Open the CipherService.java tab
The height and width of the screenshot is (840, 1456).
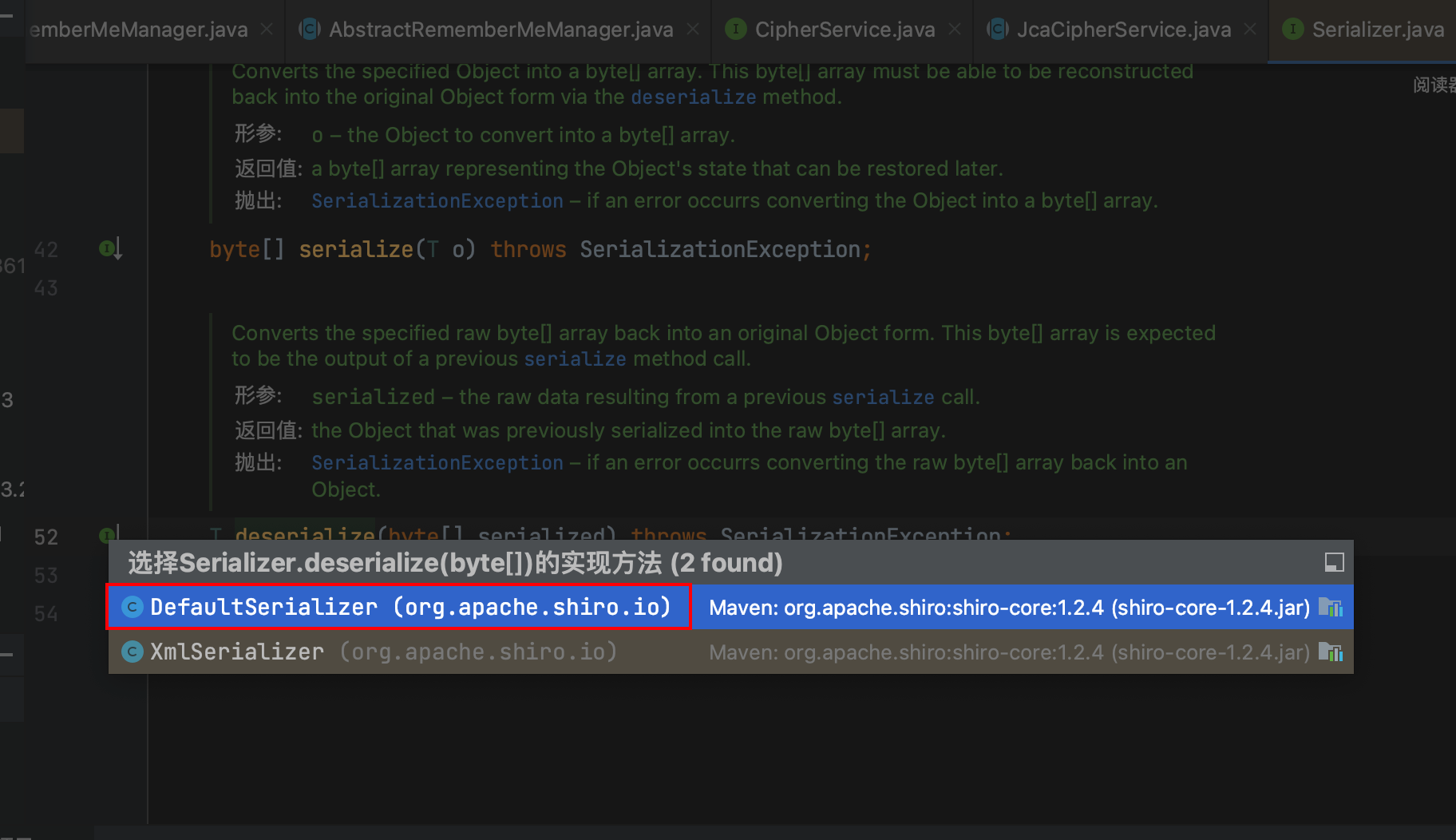click(845, 30)
